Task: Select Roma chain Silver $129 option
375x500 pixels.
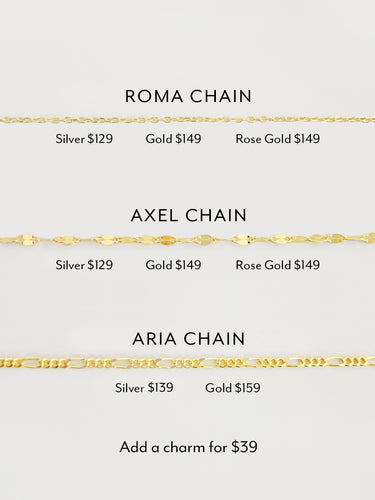Action: 84,139
